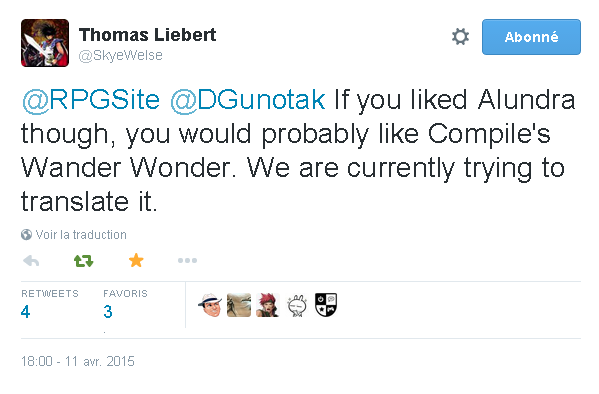Screen dimensions: 599x394
Task: View the 3 favoris count
Action: pyautogui.click(x=108, y=312)
